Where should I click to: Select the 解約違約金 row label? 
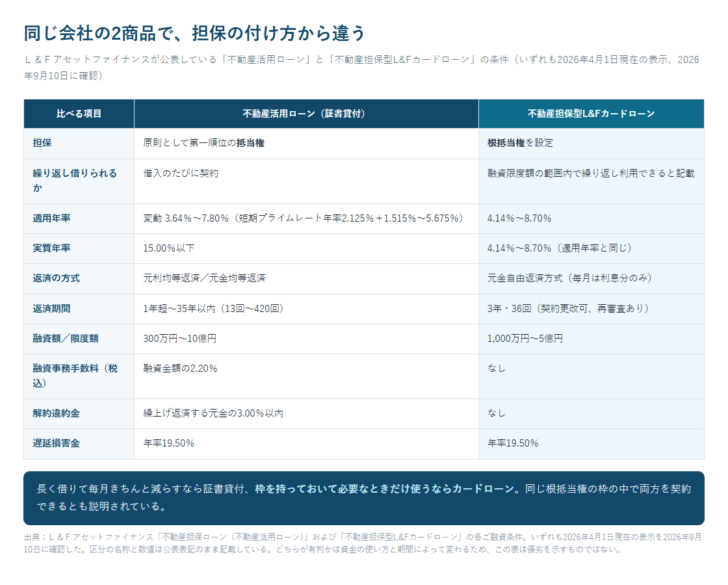click(79, 414)
